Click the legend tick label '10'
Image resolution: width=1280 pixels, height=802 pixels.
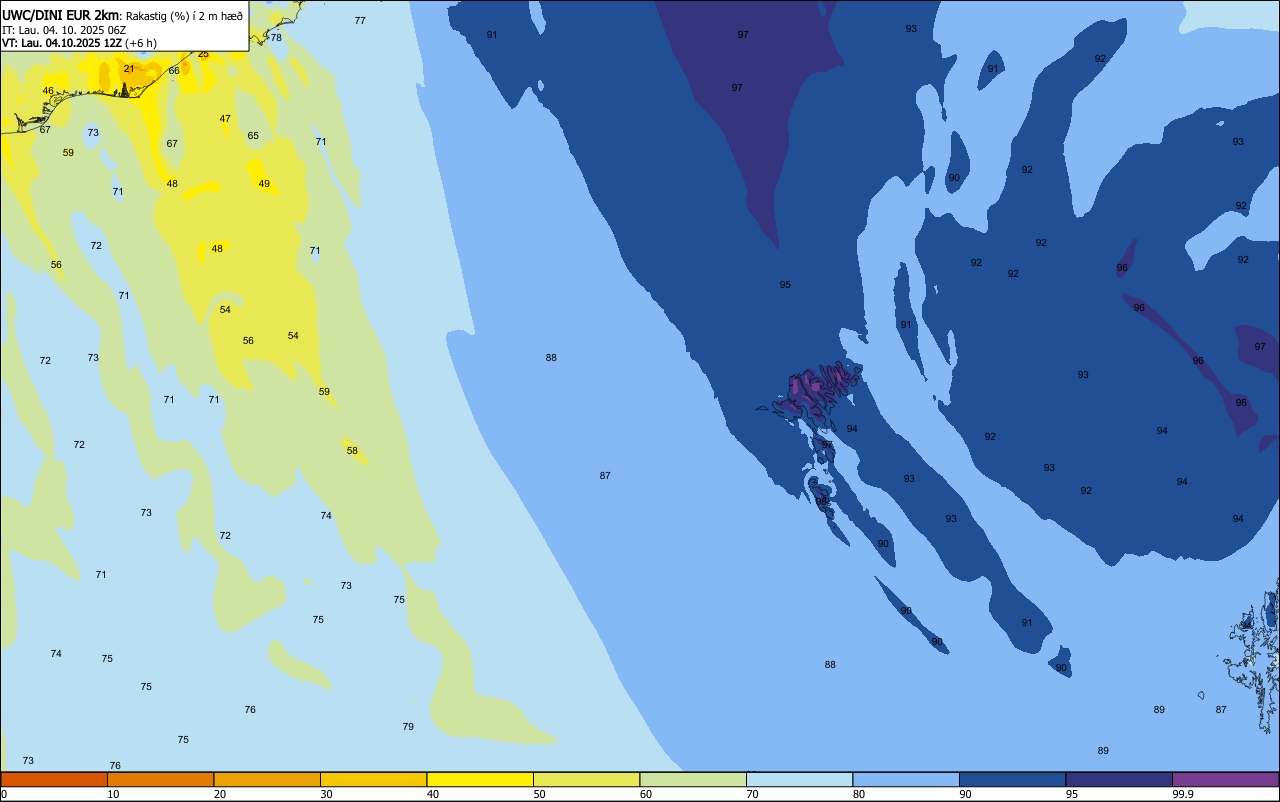[113, 794]
